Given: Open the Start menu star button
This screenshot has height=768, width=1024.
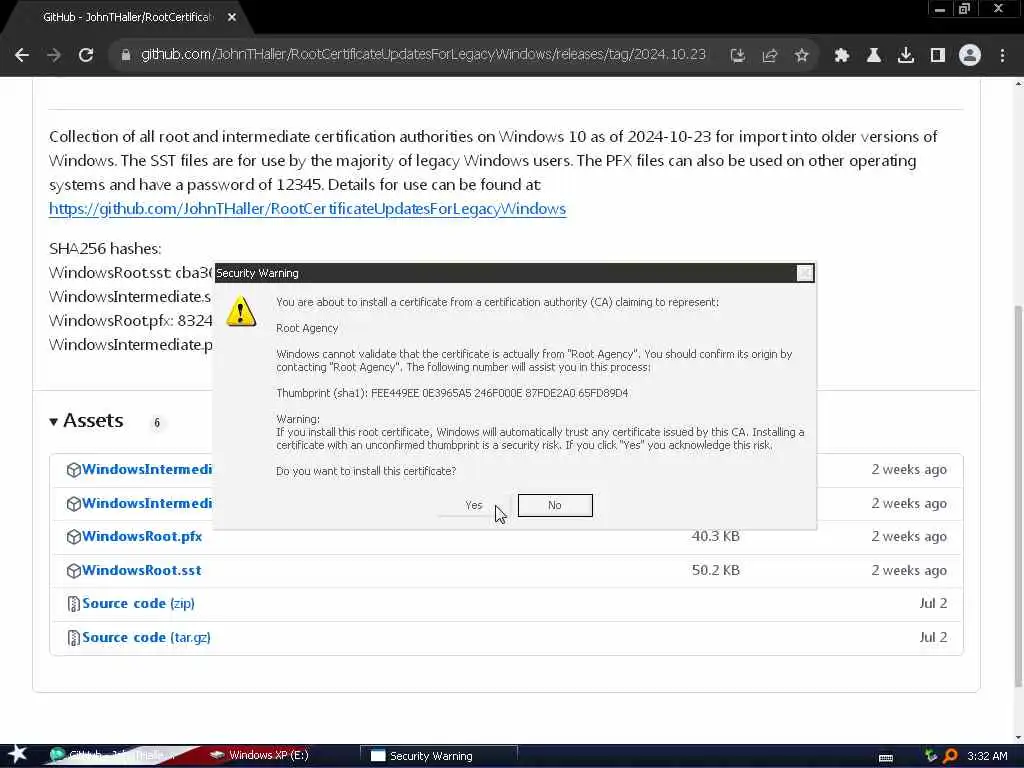Looking at the screenshot, I should coord(18,755).
